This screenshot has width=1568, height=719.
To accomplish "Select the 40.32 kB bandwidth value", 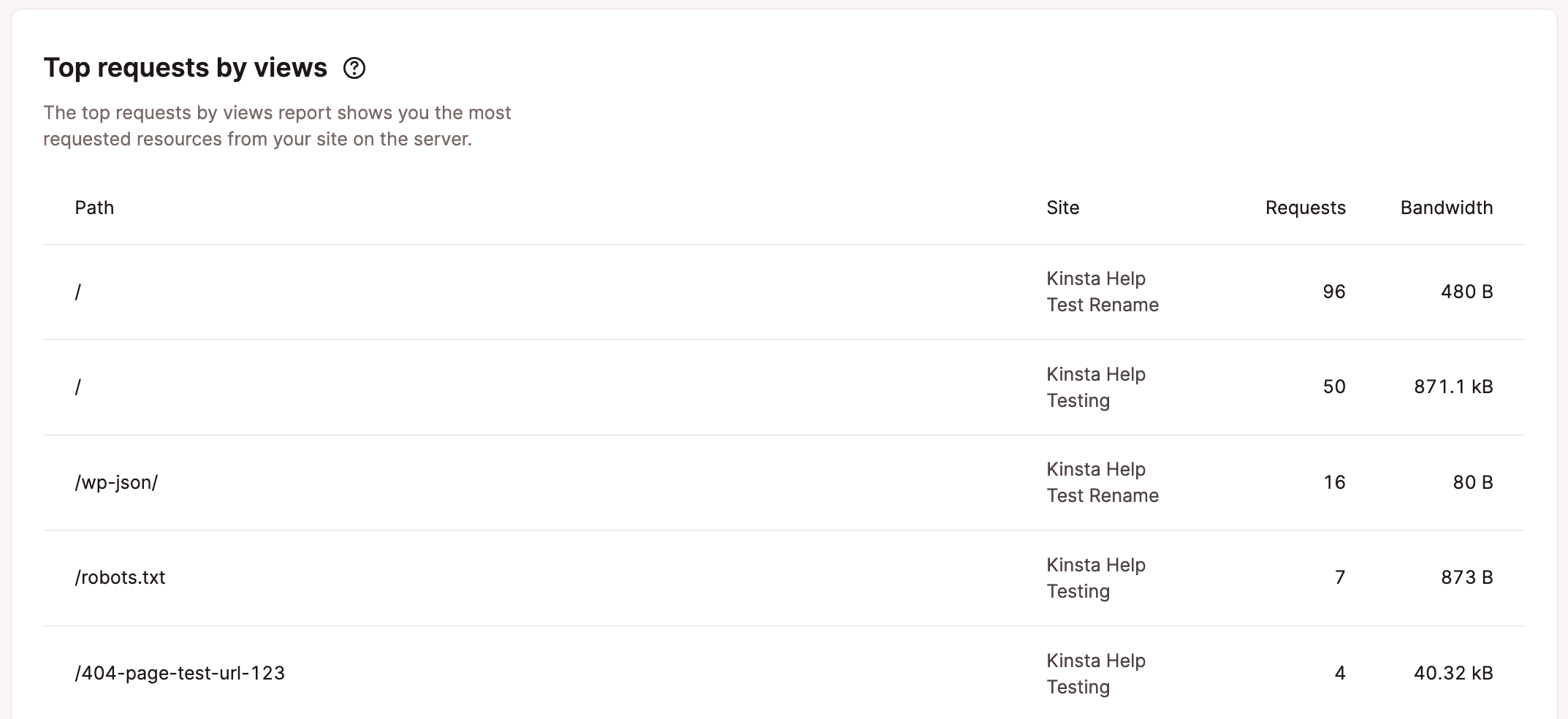I will [1453, 673].
